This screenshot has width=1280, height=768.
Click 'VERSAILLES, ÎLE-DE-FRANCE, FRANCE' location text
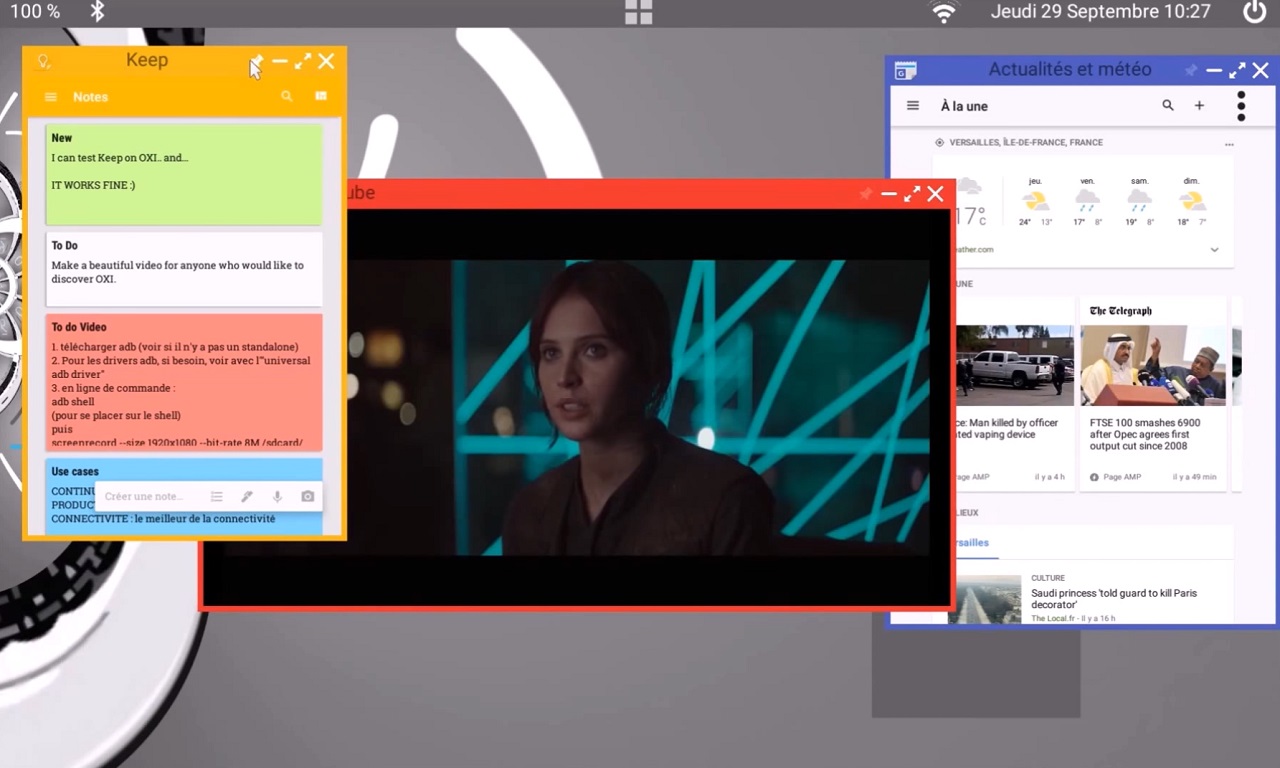tap(1026, 142)
